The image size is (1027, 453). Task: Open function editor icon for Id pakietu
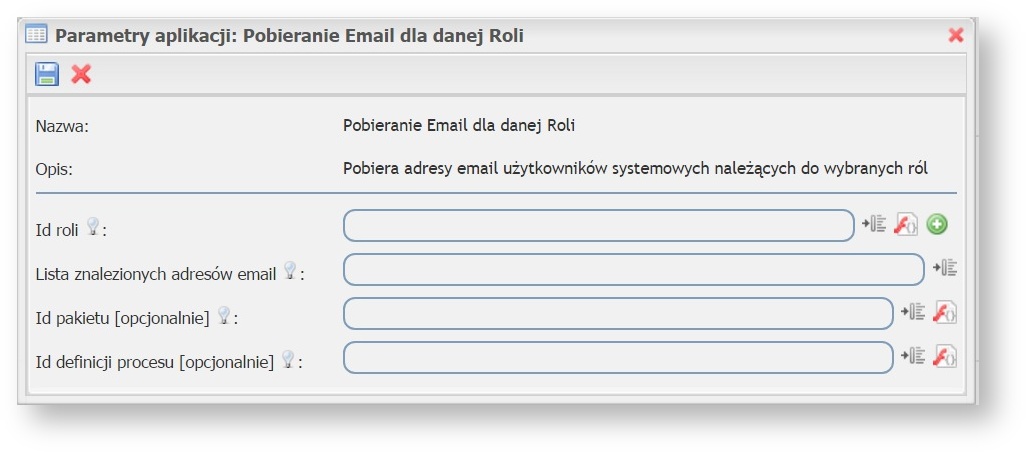(944, 313)
